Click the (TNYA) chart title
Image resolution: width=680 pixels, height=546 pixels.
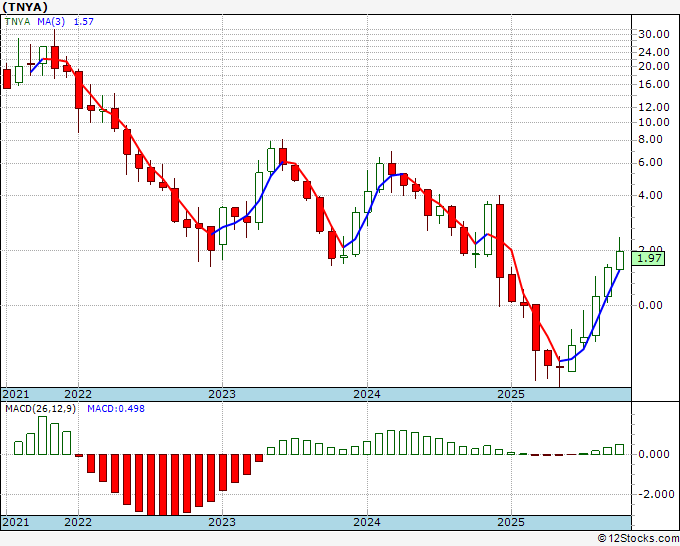tap(25, 7)
